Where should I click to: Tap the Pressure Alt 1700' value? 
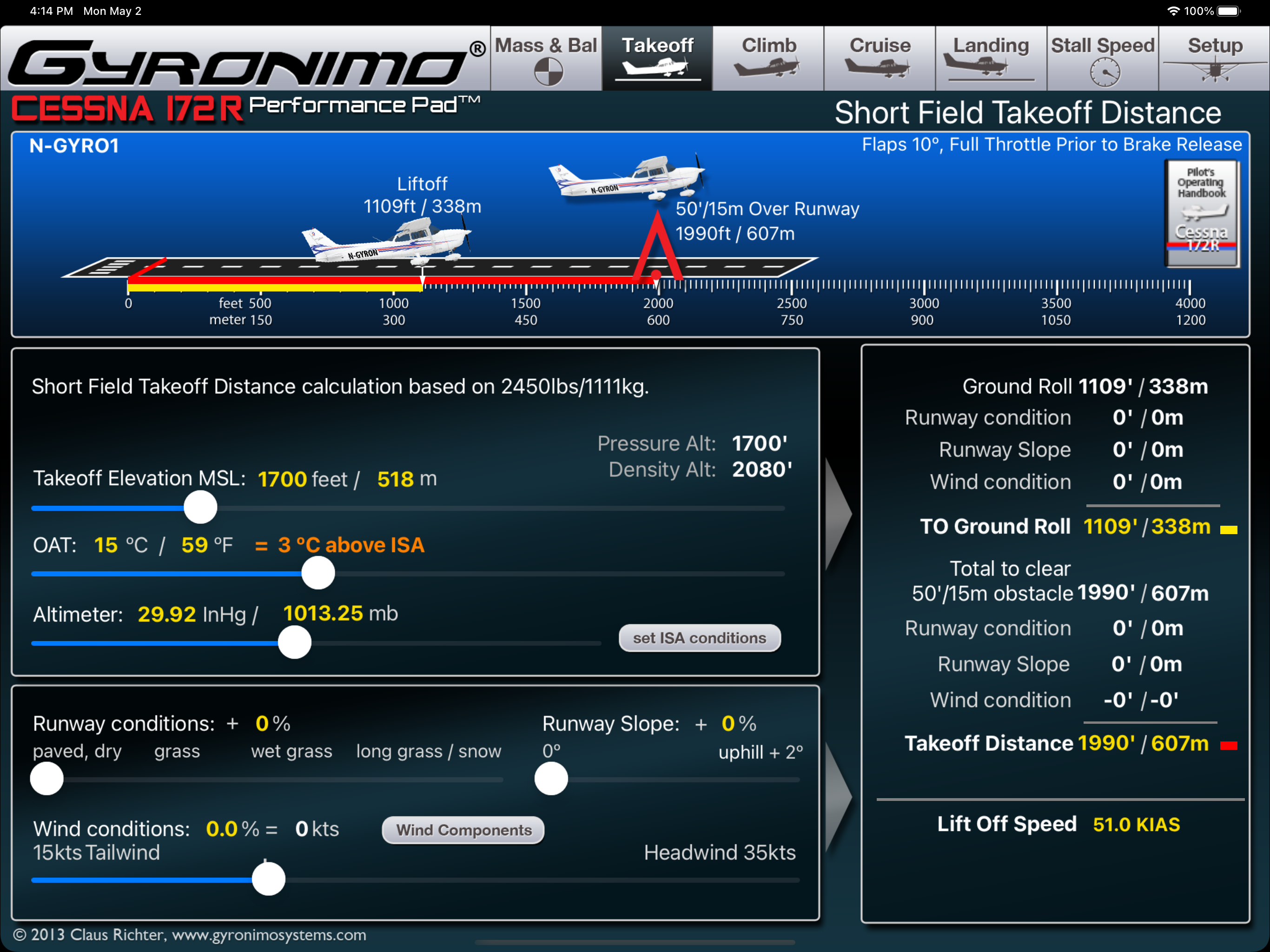pyautogui.click(x=759, y=443)
